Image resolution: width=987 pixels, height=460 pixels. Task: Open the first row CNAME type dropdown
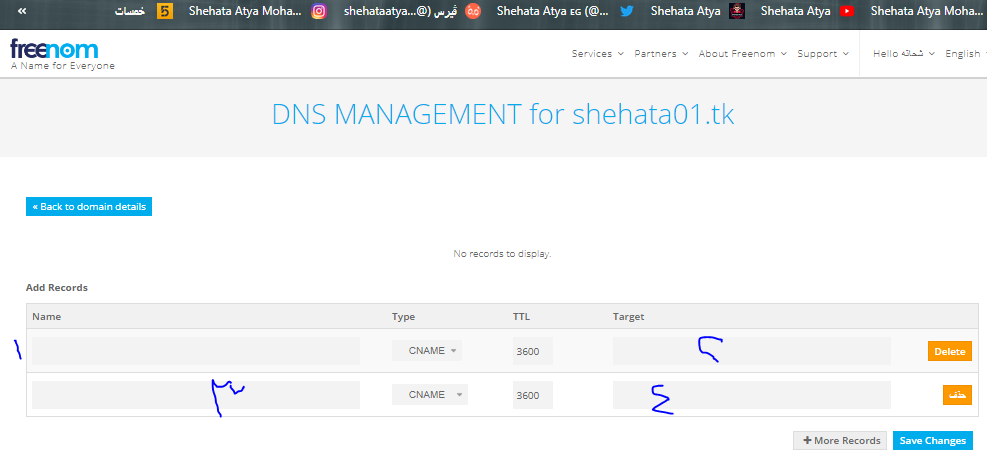[x=427, y=351]
